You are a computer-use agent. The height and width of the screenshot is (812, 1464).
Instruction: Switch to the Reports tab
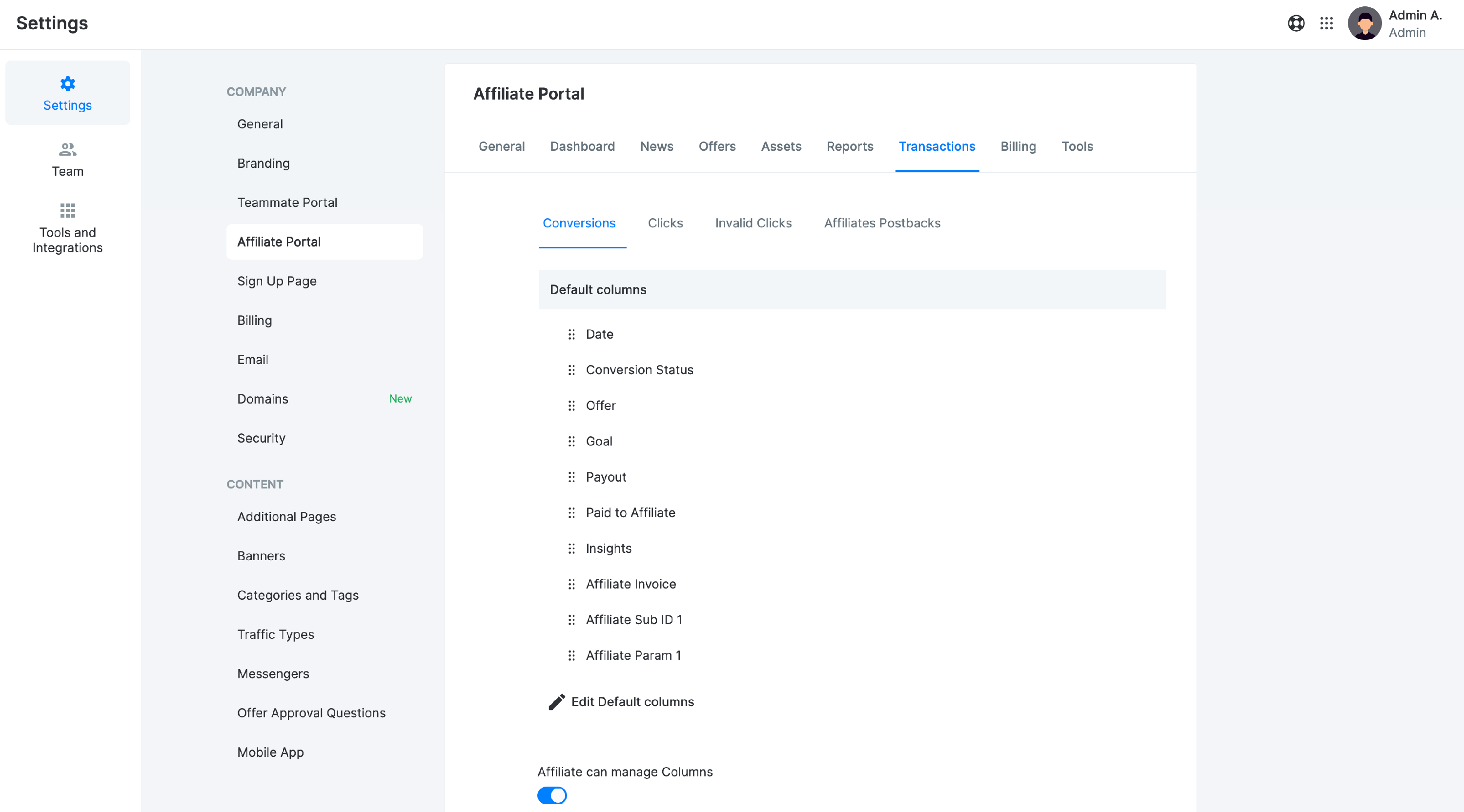coord(850,146)
